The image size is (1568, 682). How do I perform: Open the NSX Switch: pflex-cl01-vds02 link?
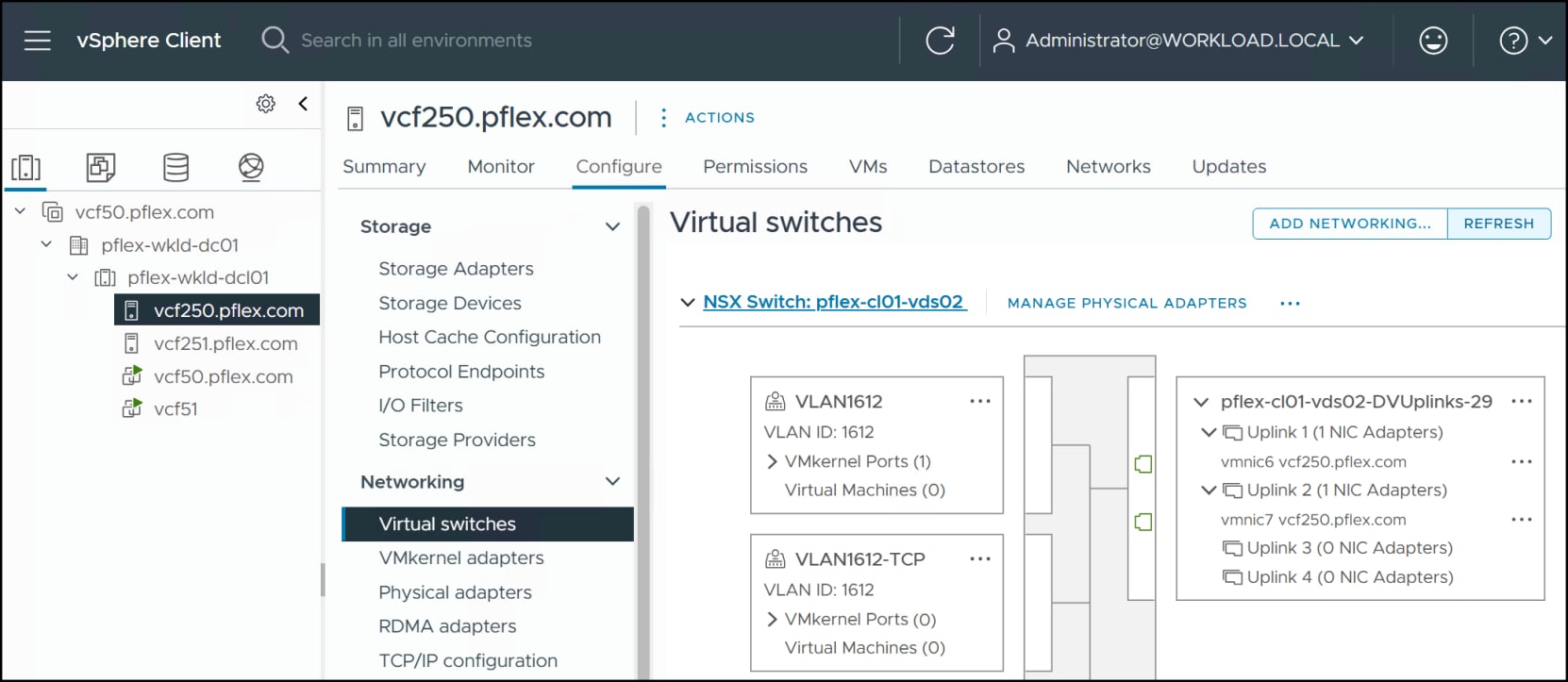click(x=834, y=302)
